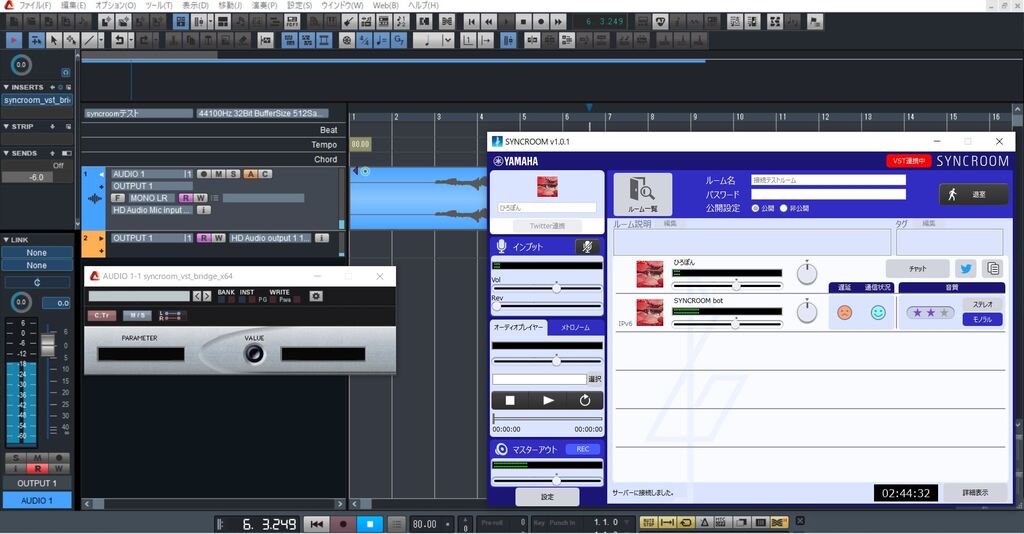Switch to メトロノーム tab
Image resolution: width=1024 pixels, height=534 pixels.
click(x=575, y=327)
